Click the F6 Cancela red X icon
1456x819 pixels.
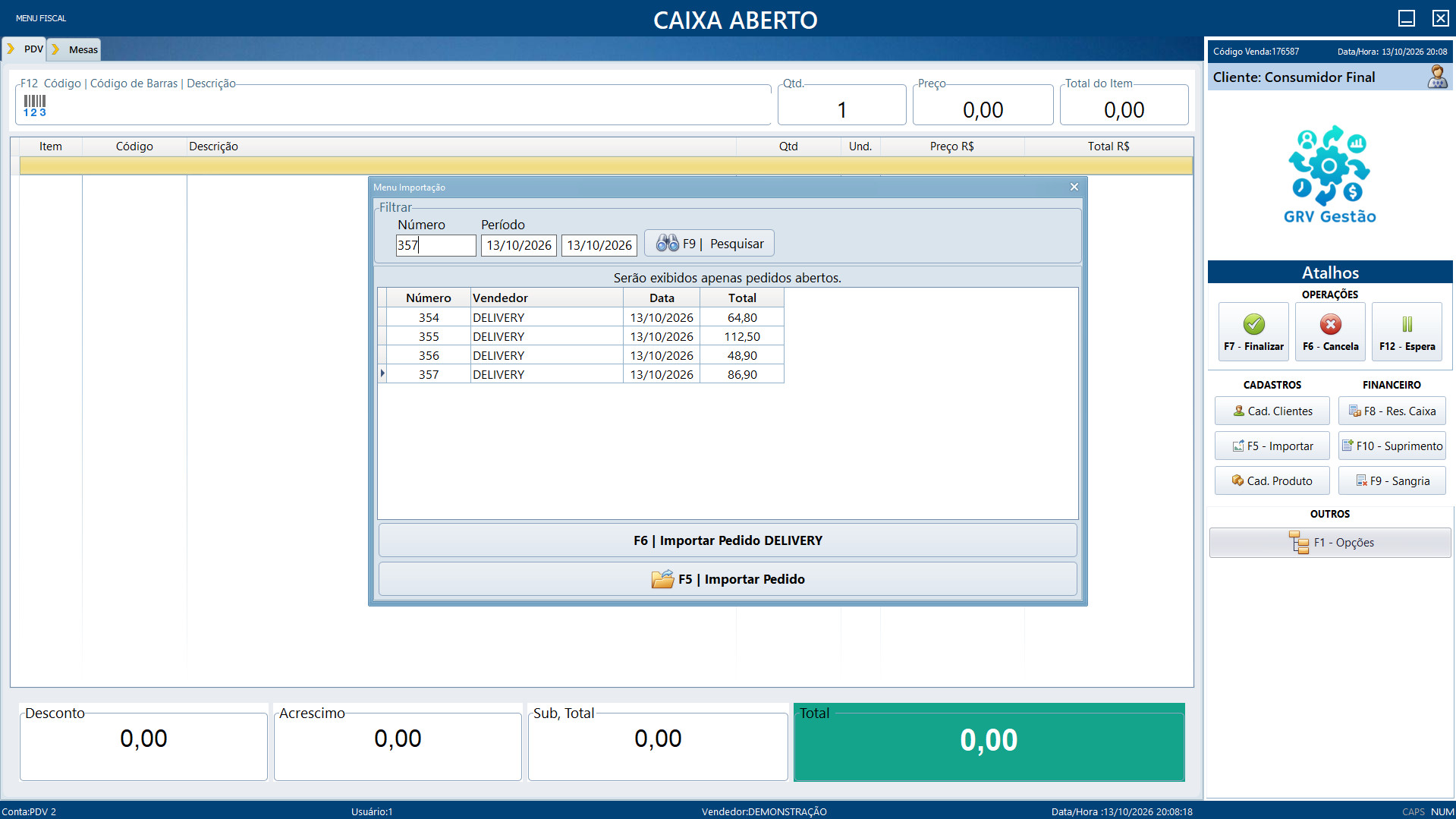tap(1330, 325)
